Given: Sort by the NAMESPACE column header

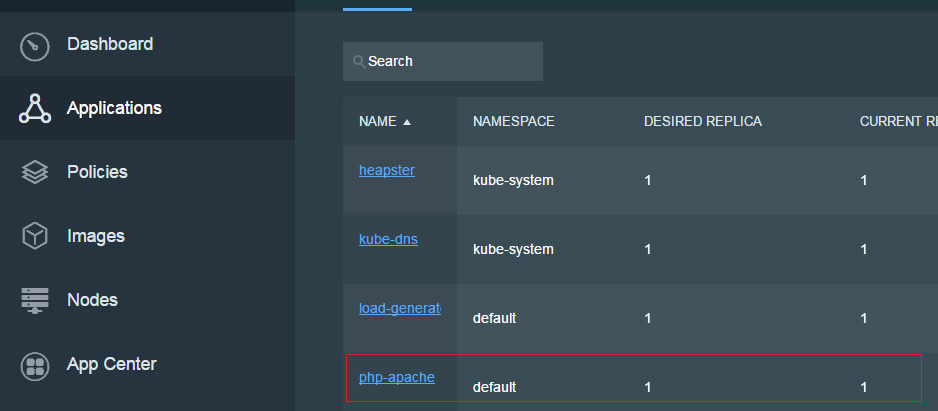Looking at the screenshot, I should pyautogui.click(x=514, y=121).
